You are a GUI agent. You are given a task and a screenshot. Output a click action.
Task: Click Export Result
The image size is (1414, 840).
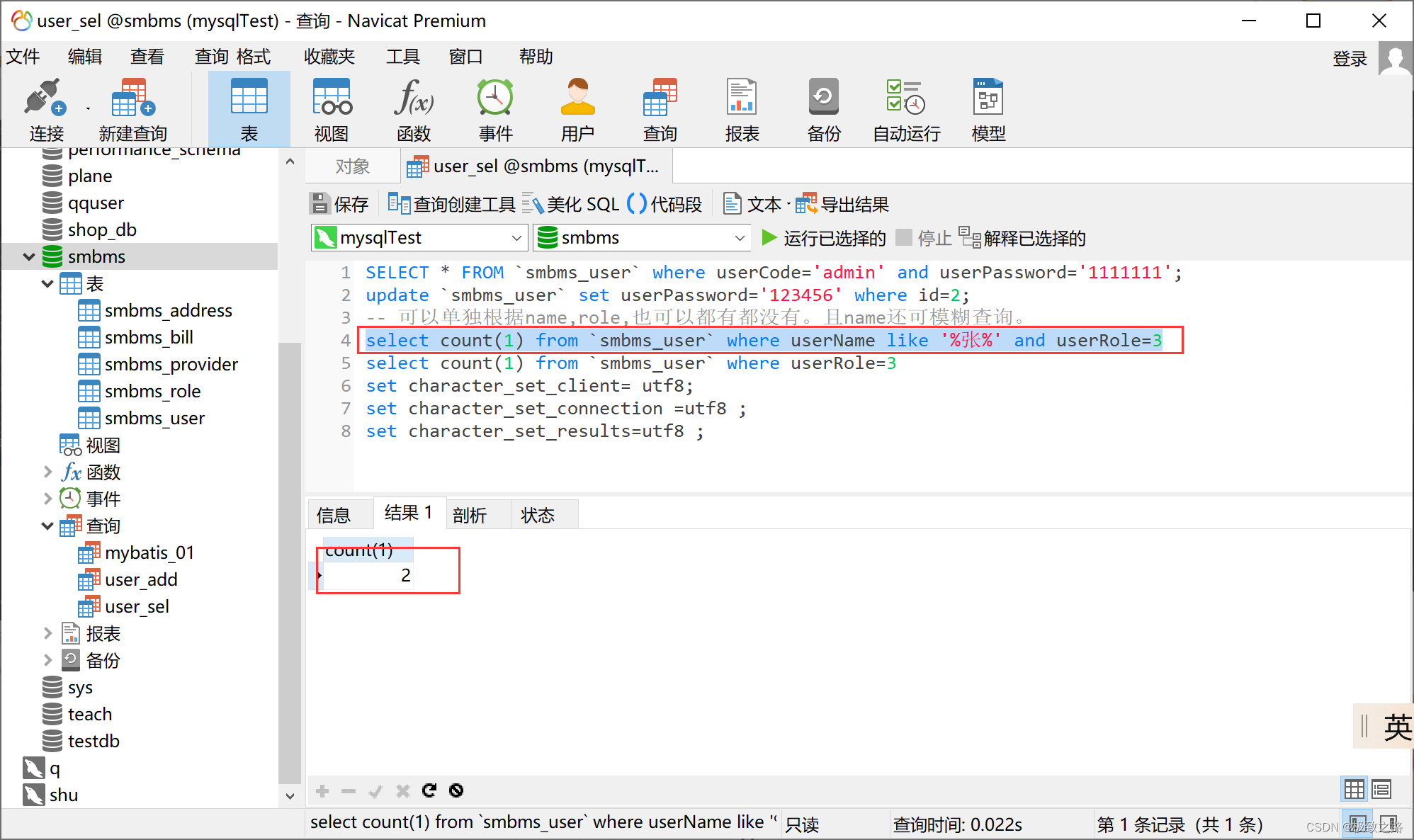point(842,204)
